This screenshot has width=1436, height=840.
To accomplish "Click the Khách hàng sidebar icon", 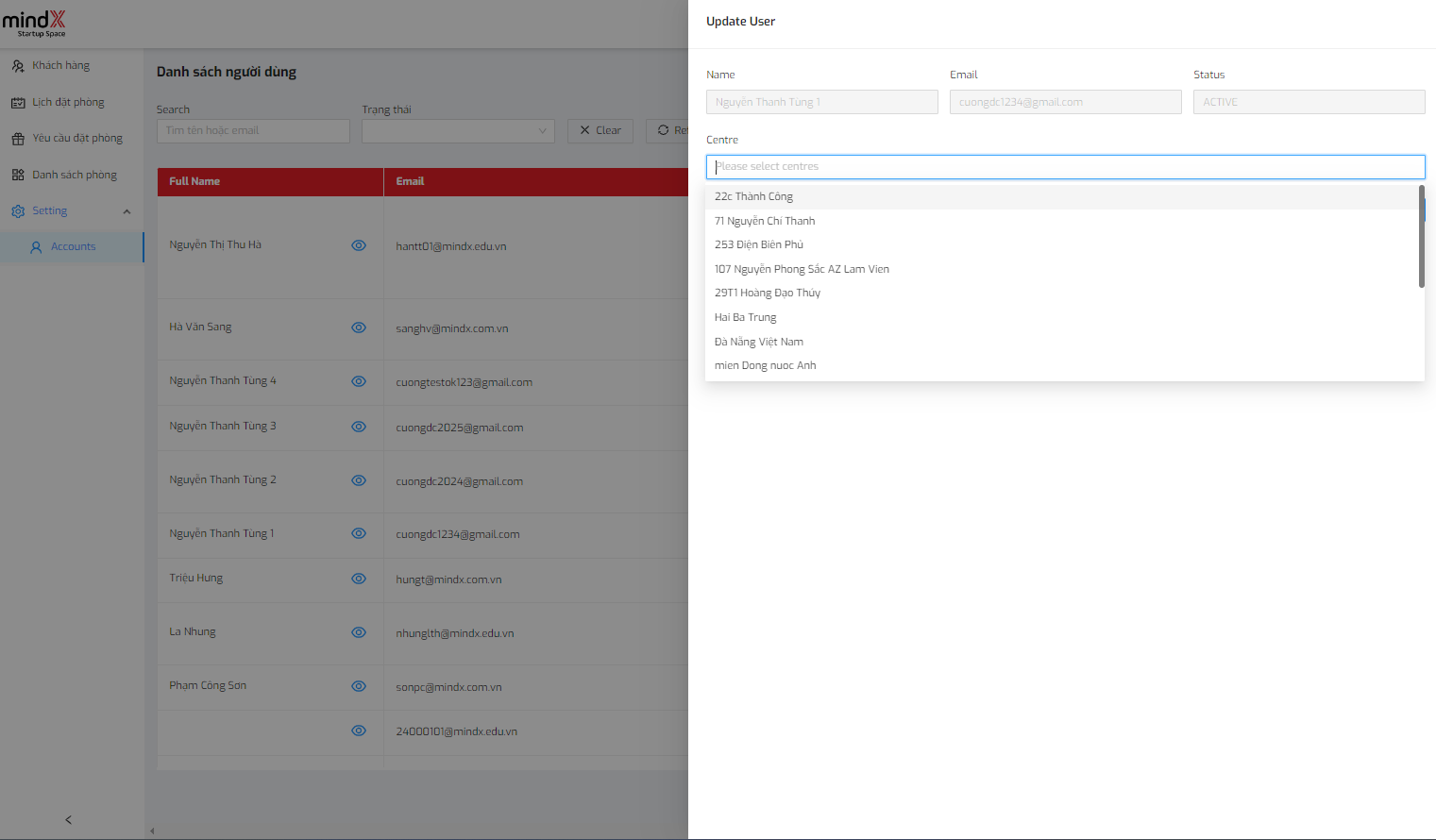I will (x=18, y=66).
